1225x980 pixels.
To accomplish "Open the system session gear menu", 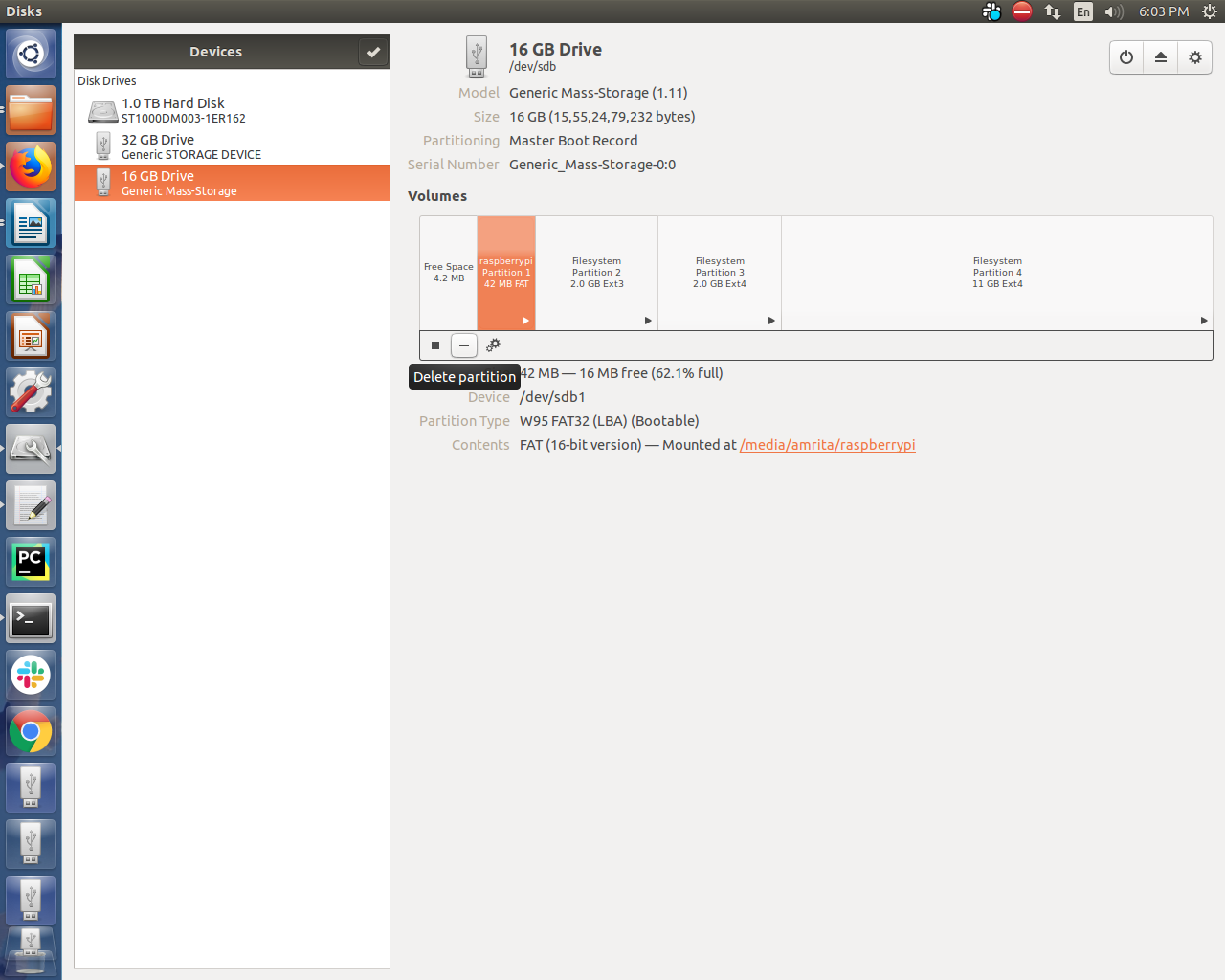I will (x=1209, y=11).
